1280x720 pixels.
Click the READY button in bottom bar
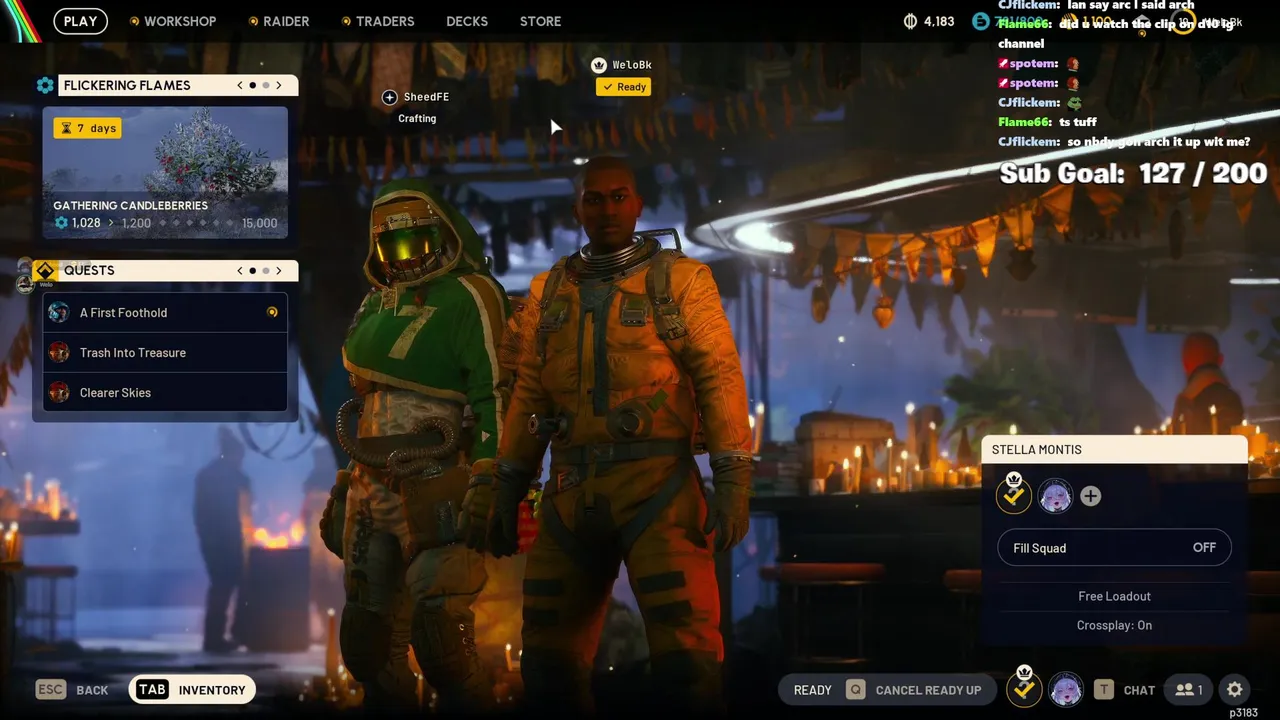(x=812, y=690)
